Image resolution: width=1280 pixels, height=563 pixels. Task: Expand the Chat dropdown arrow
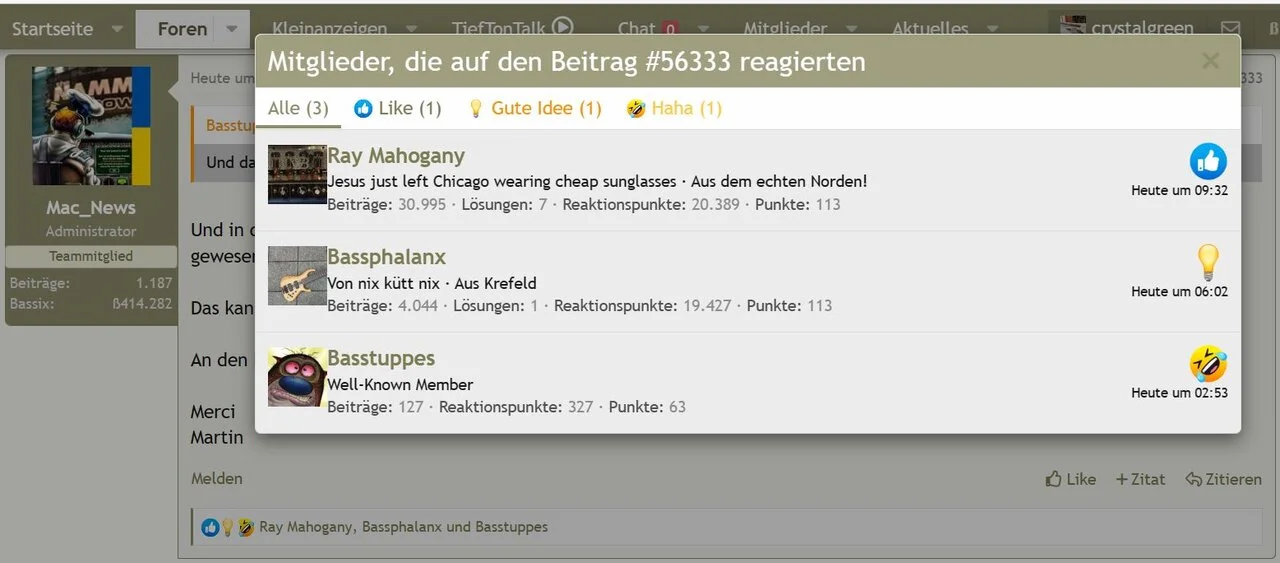[702, 29]
